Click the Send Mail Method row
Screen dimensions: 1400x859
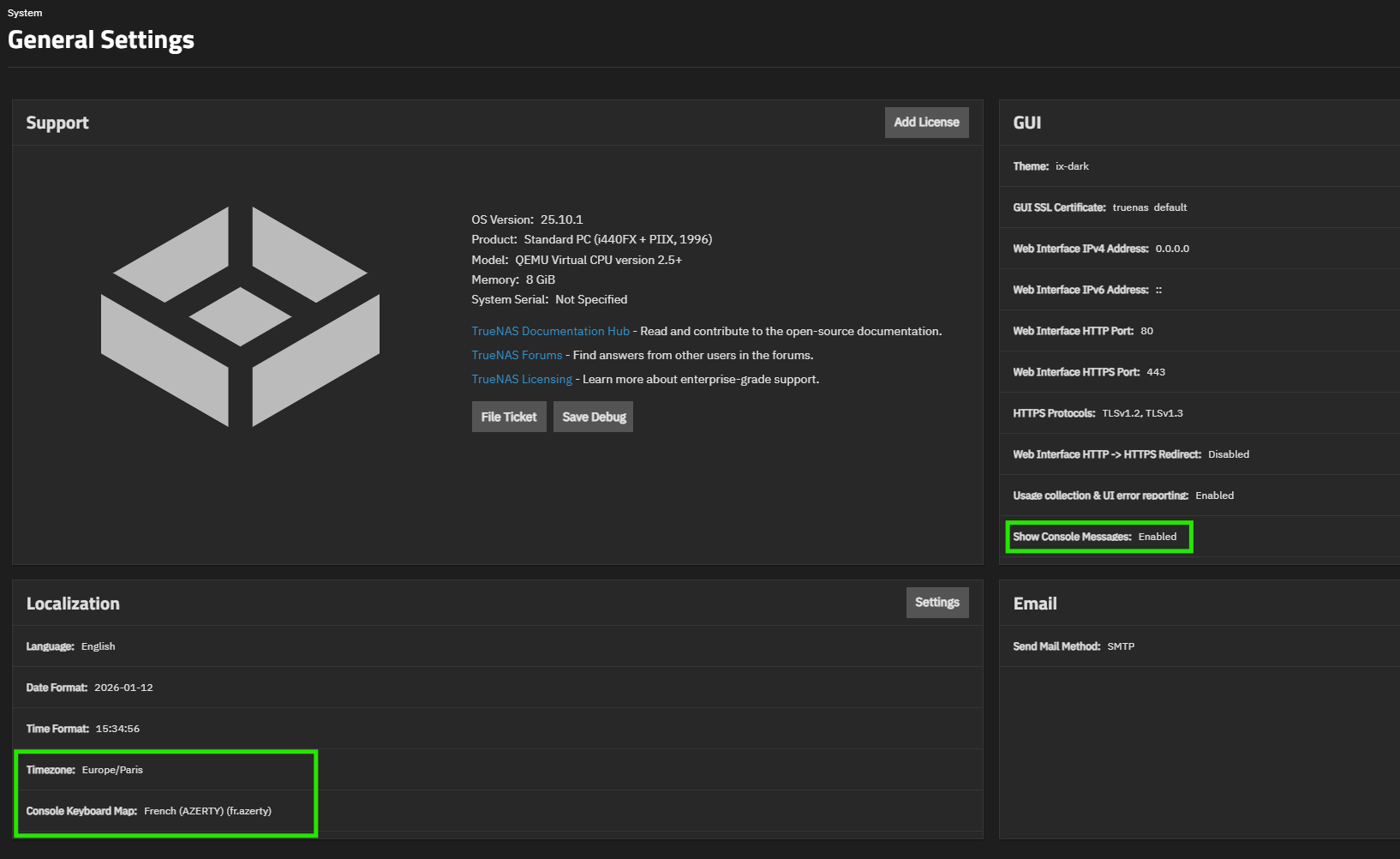[x=1073, y=646]
